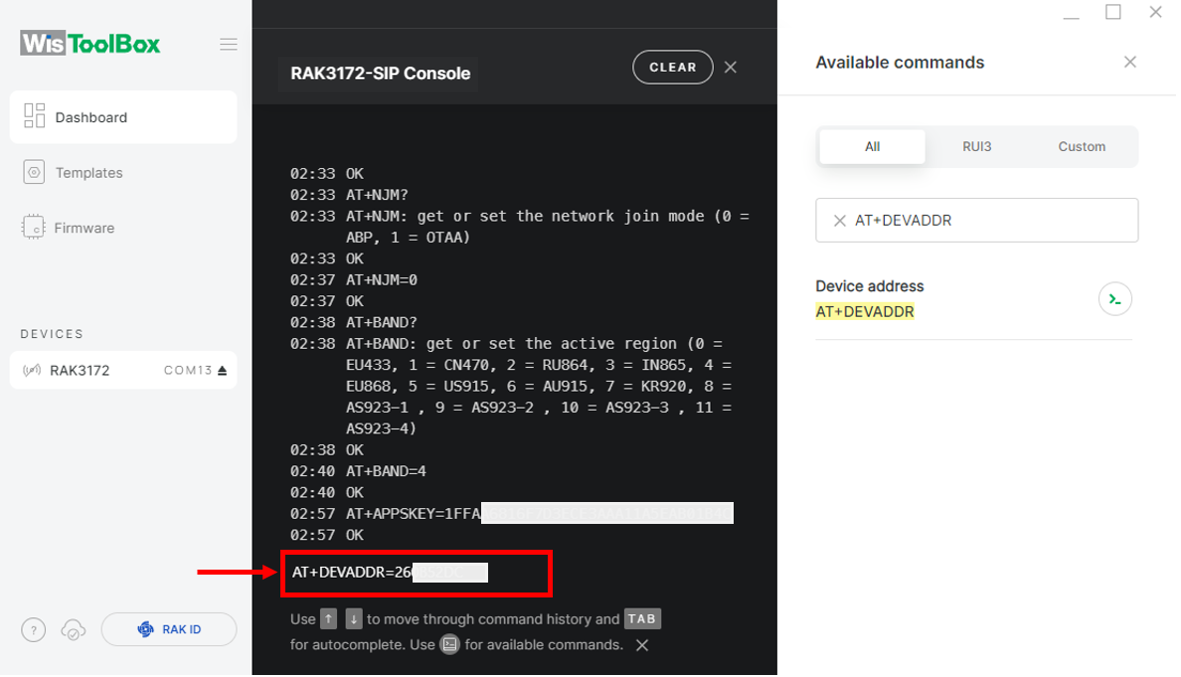Image resolution: width=1181 pixels, height=677 pixels.
Task: Open the Templates page
Action: point(89,172)
